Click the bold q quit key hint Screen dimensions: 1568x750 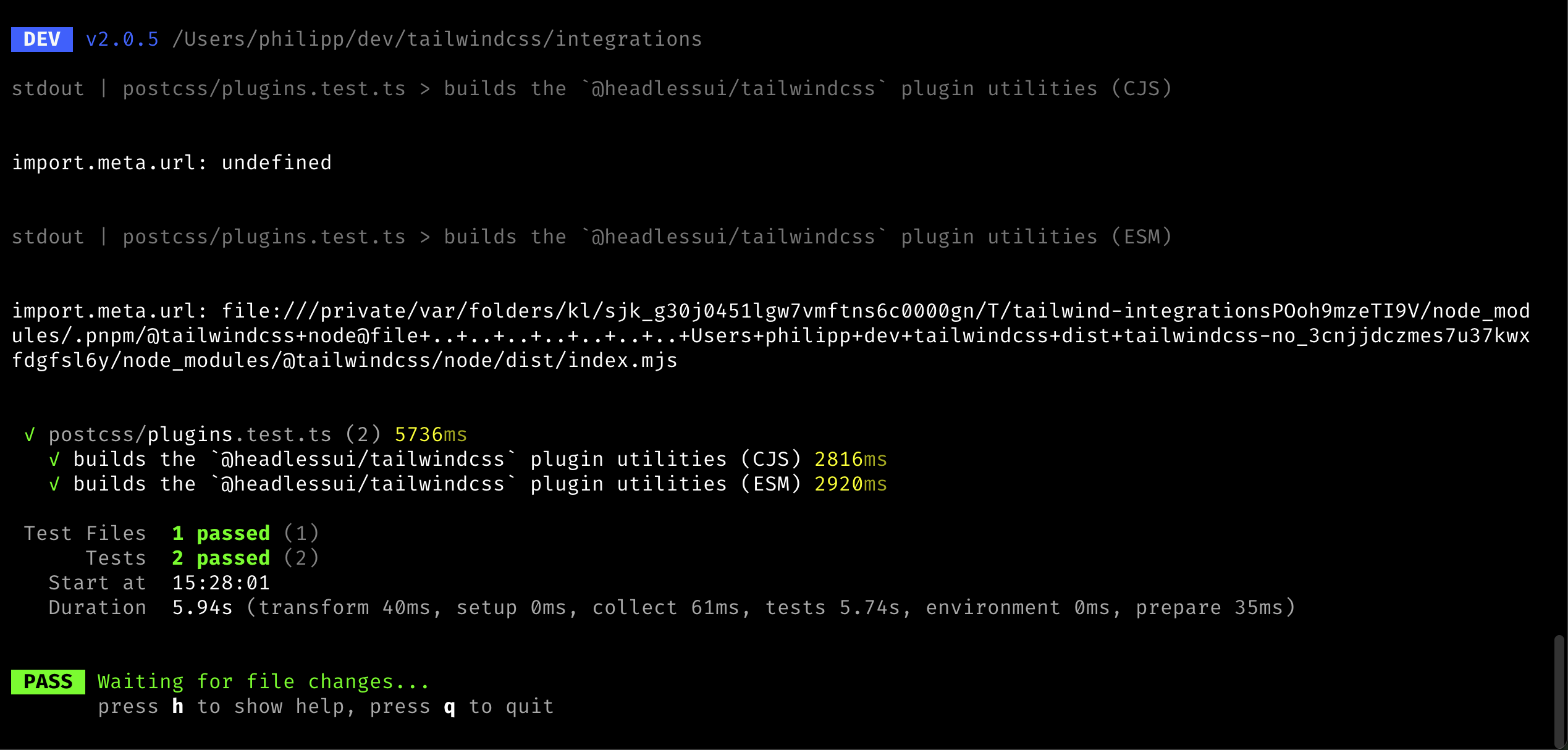click(x=450, y=707)
